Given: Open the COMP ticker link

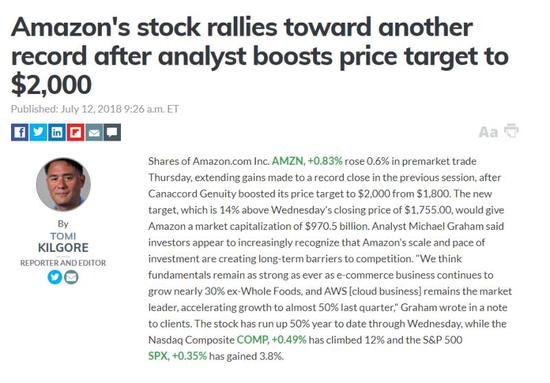Looking at the screenshot, I should pyautogui.click(x=253, y=340).
